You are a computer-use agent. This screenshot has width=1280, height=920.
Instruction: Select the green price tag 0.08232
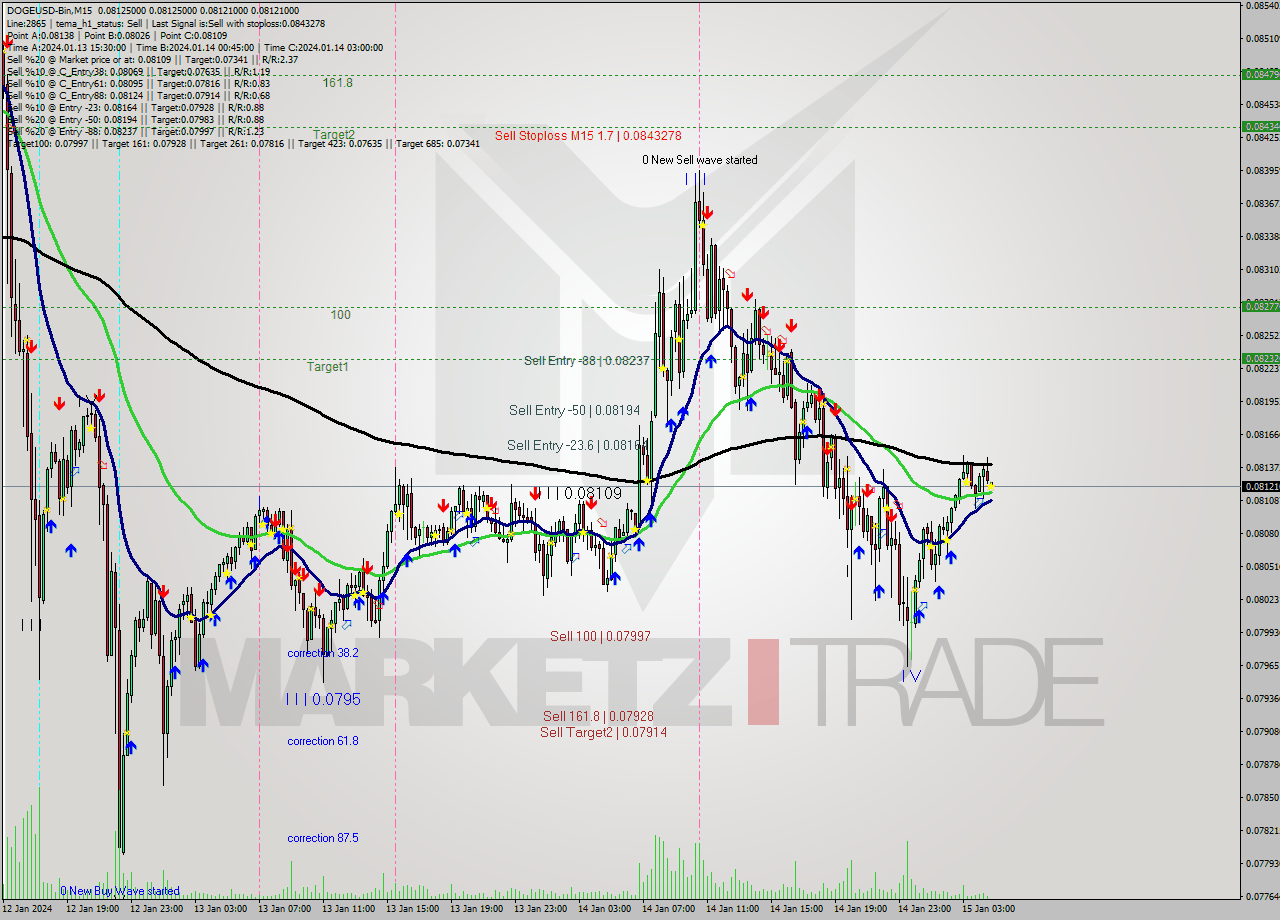1259,358
